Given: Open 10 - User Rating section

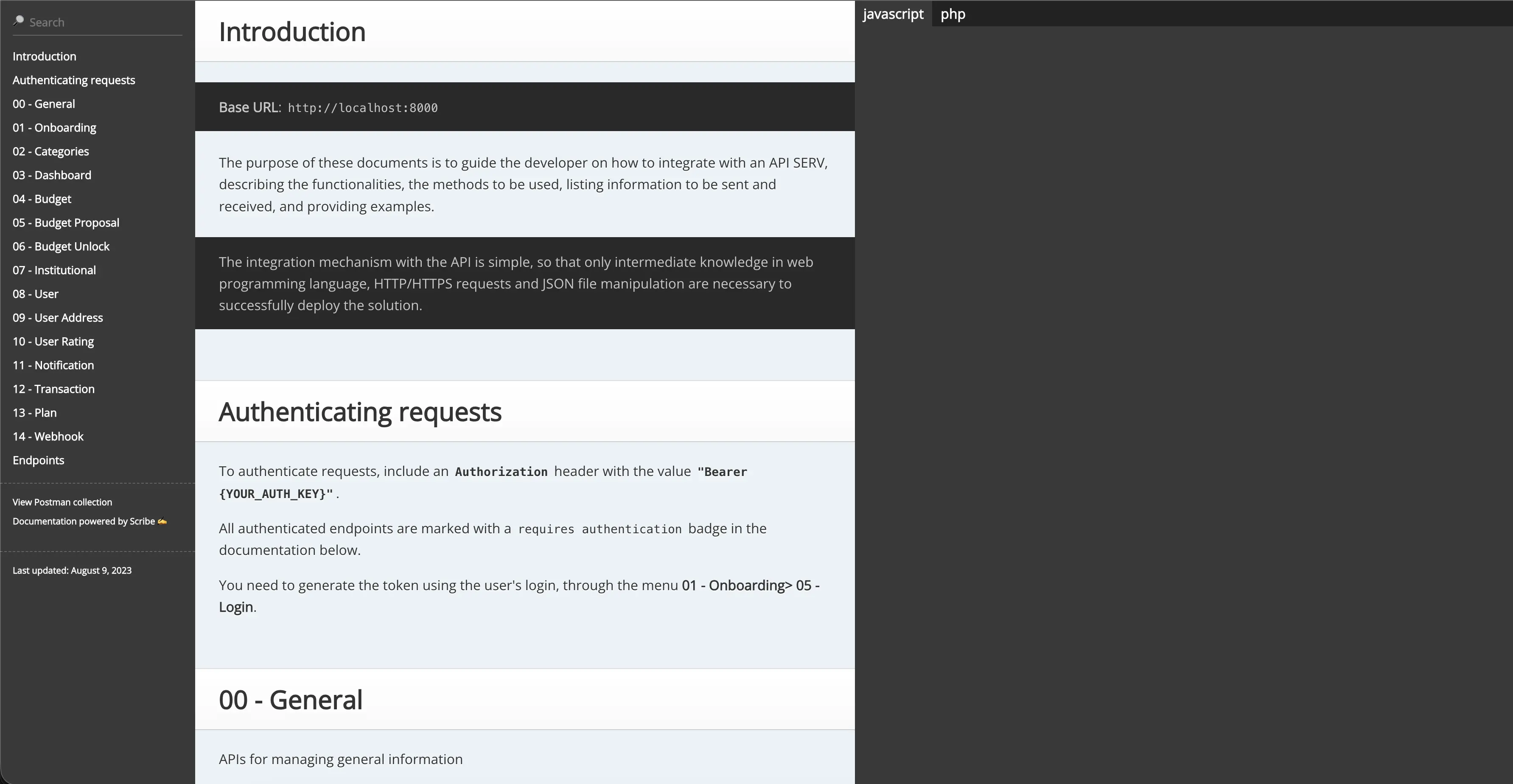Looking at the screenshot, I should tap(53, 342).
